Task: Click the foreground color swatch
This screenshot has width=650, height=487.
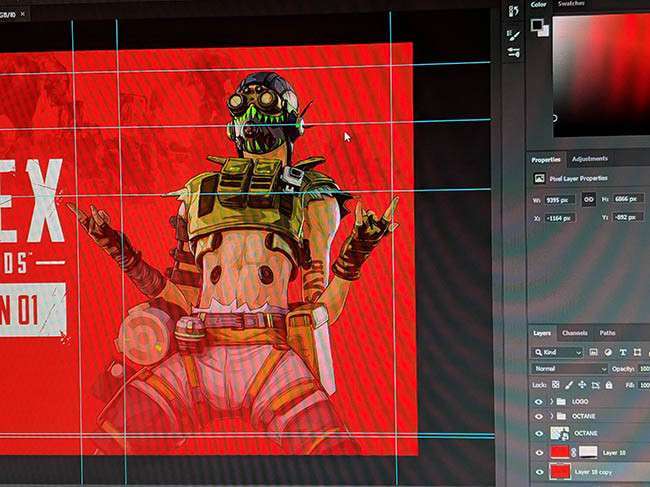Action: (537, 25)
